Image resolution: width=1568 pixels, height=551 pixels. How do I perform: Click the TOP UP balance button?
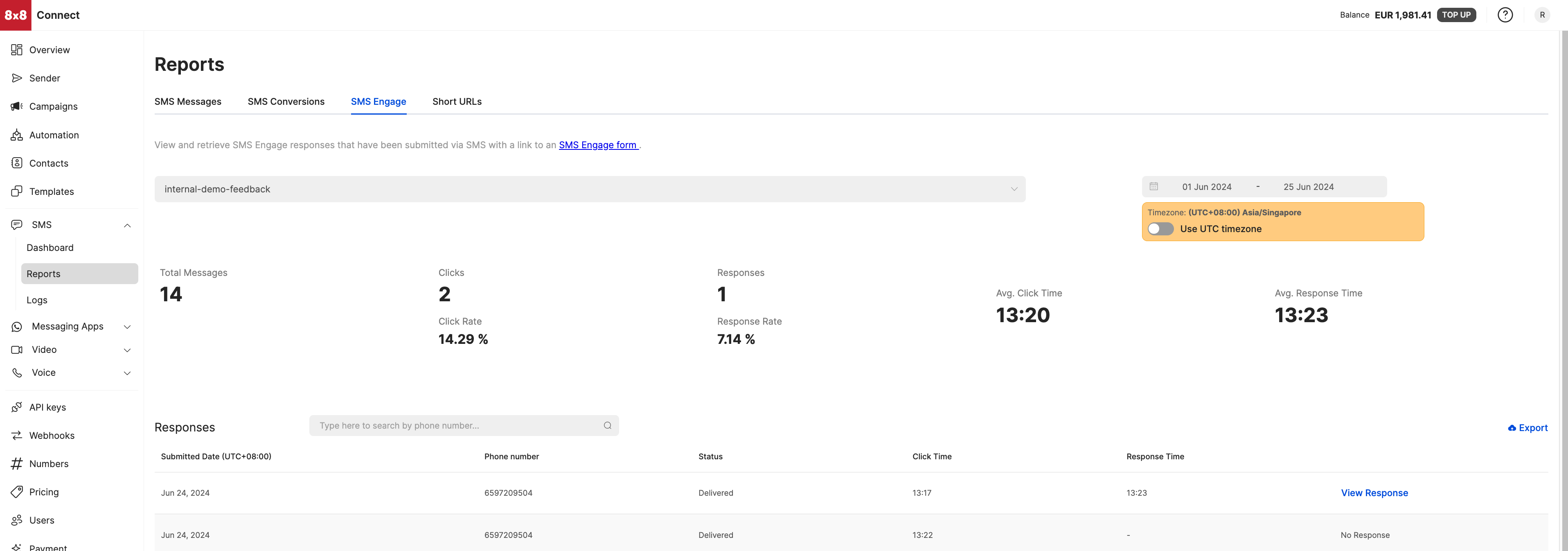point(1455,15)
